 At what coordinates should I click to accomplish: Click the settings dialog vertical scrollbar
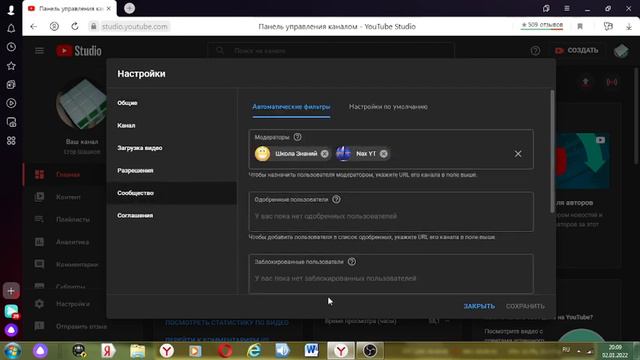(553, 151)
